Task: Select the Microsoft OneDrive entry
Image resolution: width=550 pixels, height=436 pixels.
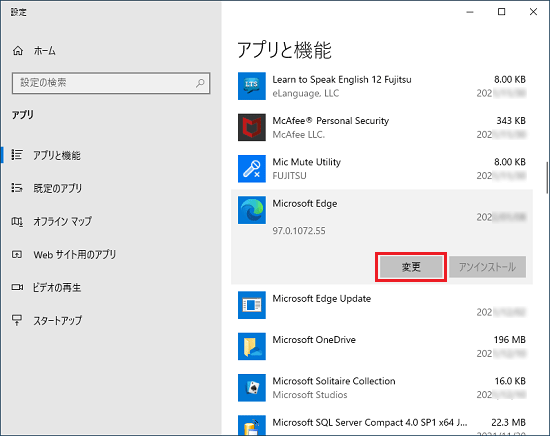Action: point(382,347)
